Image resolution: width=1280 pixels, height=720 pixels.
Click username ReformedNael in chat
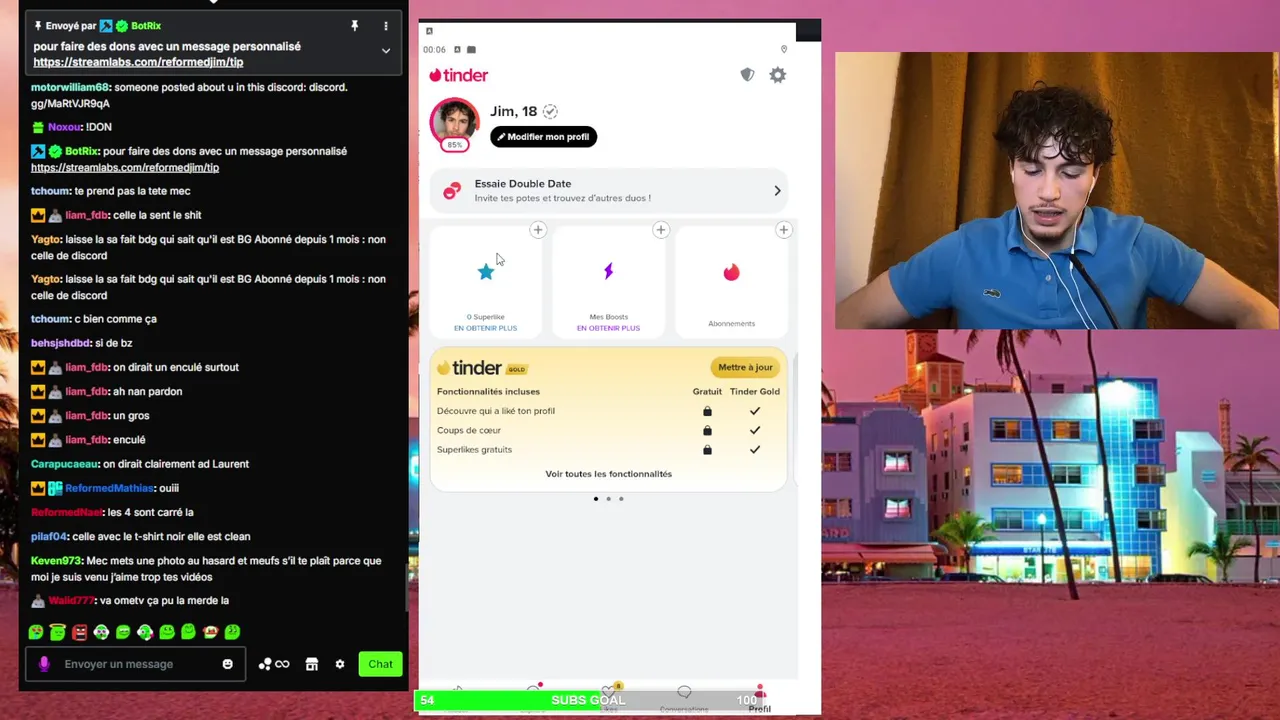(x=67, y=512)
